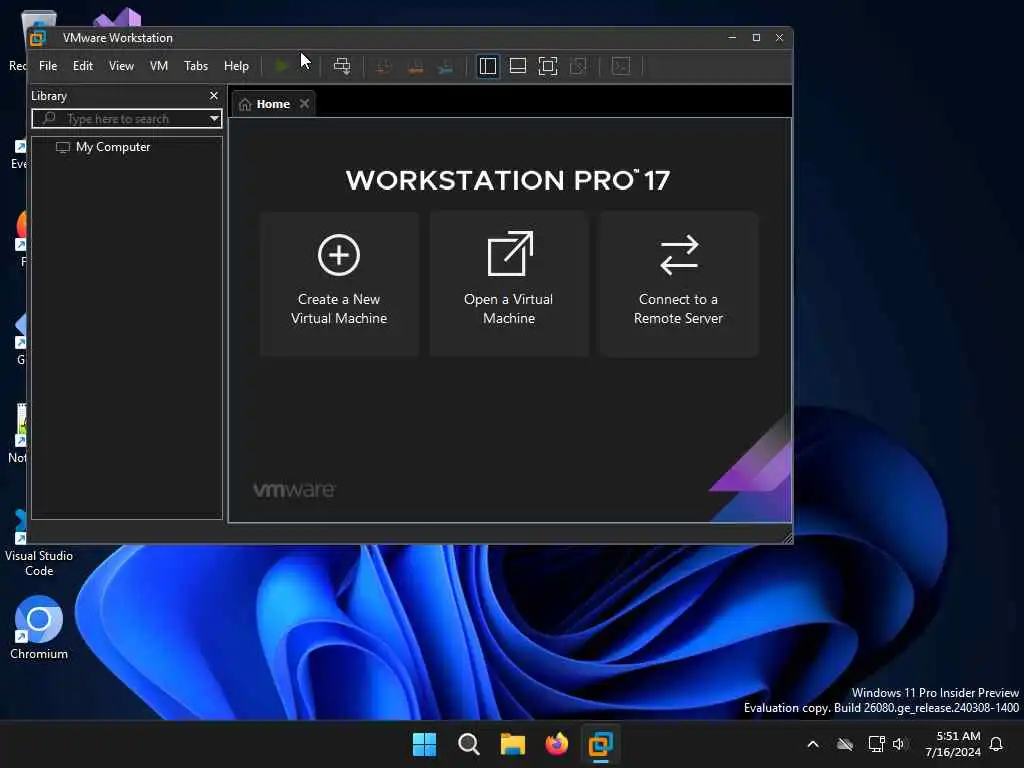
Task: Click the green Power On play button
Action: coord(281,66)
